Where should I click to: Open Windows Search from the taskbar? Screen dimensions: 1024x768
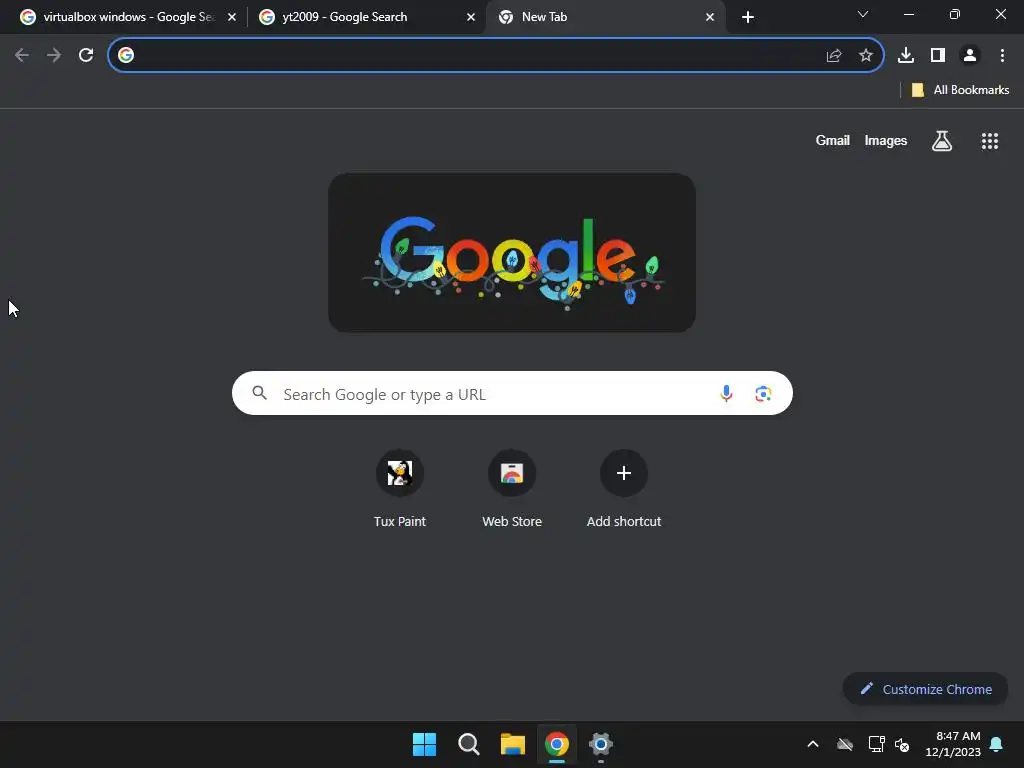point(468,744)
